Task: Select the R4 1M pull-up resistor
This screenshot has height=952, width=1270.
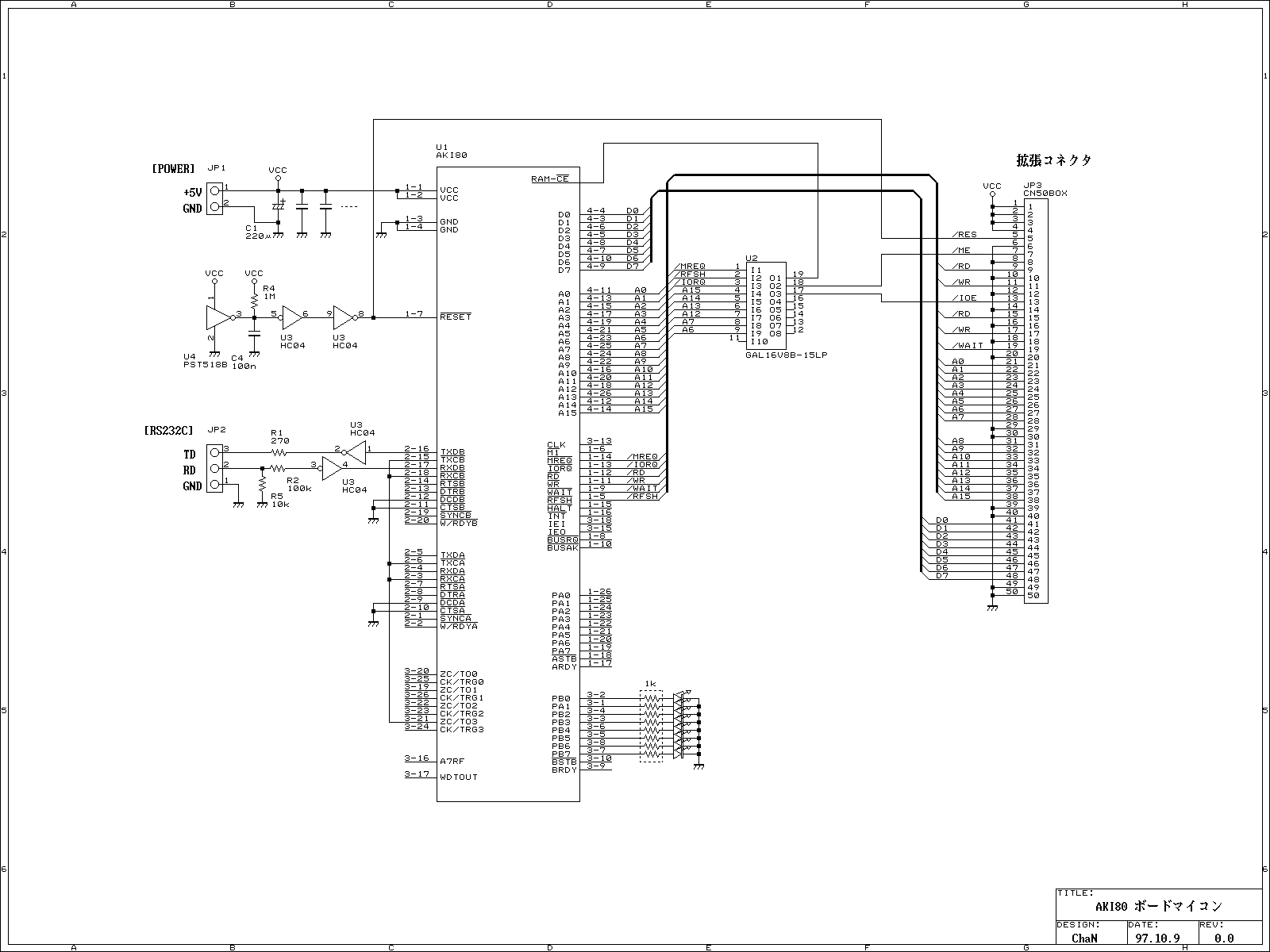Action: tap(254, 301)
